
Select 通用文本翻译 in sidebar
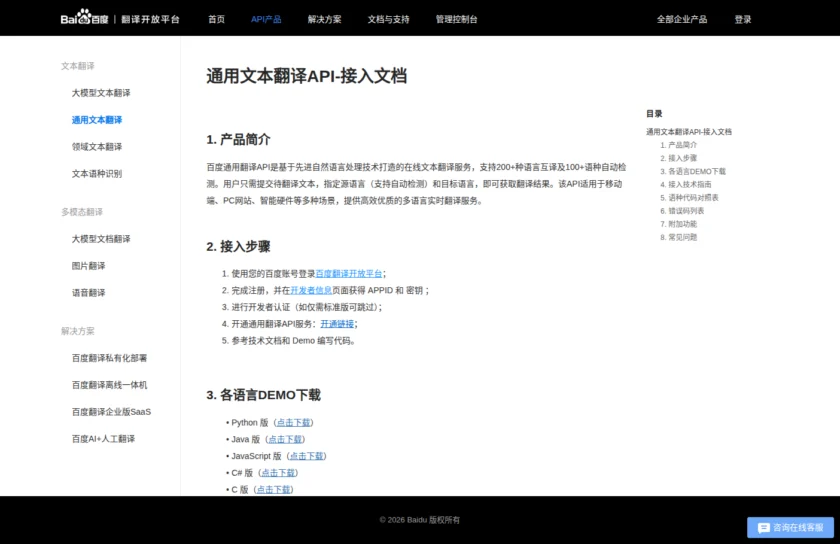tap(97, 120)
